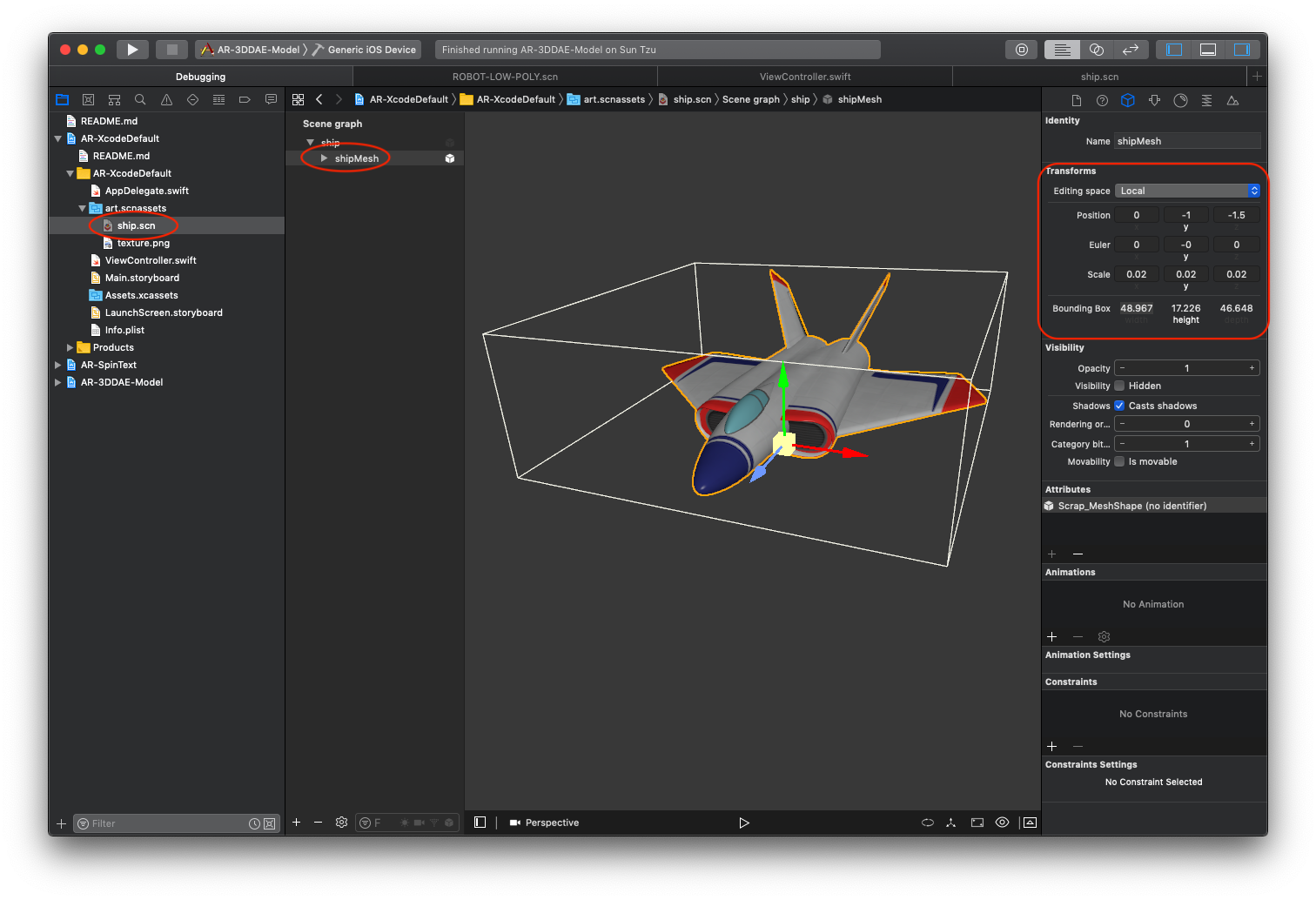Open the Test navigator
This screenshot has width=1316, height=900.
pyautogui.click(x=192, y=100)
